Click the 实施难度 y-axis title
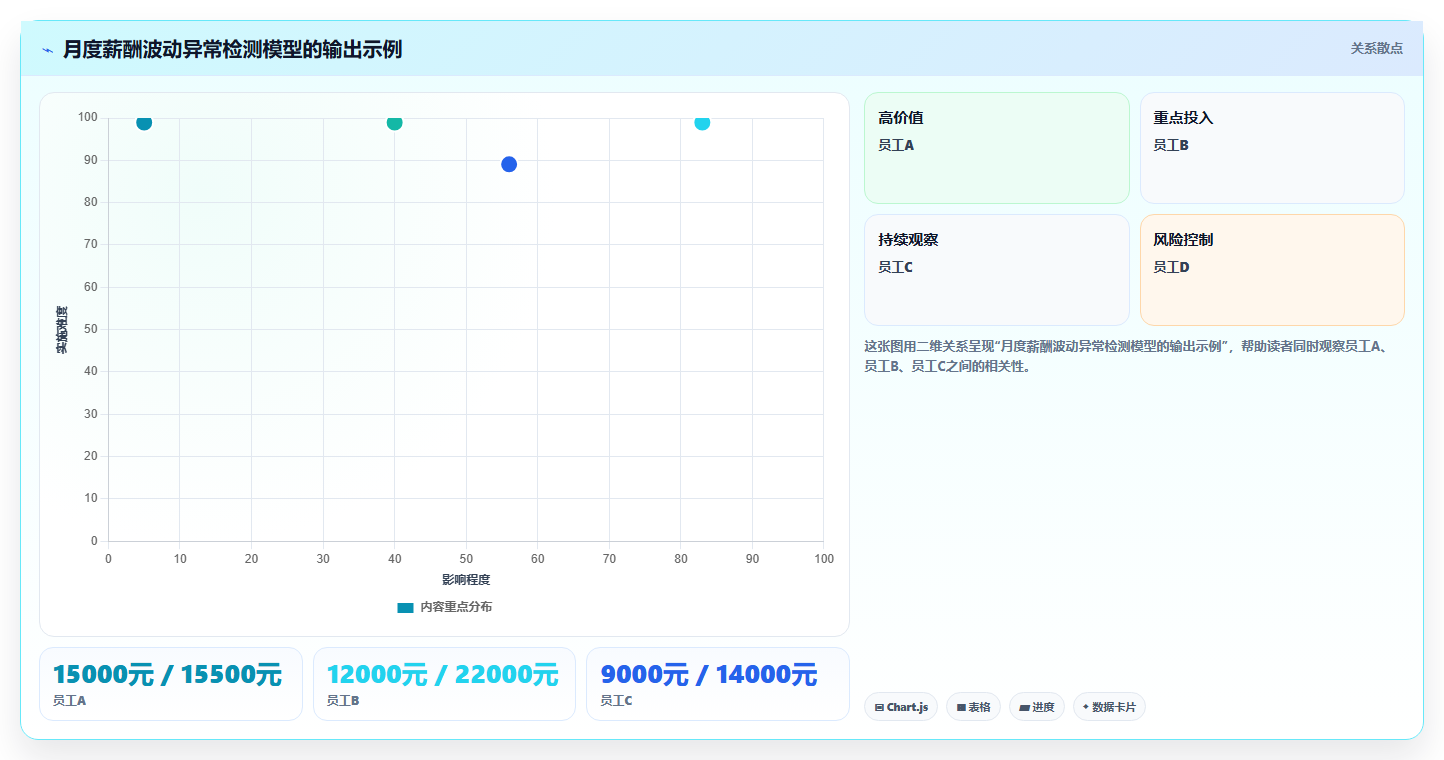This screenshot has height=760, width=1444. [61, 330]
